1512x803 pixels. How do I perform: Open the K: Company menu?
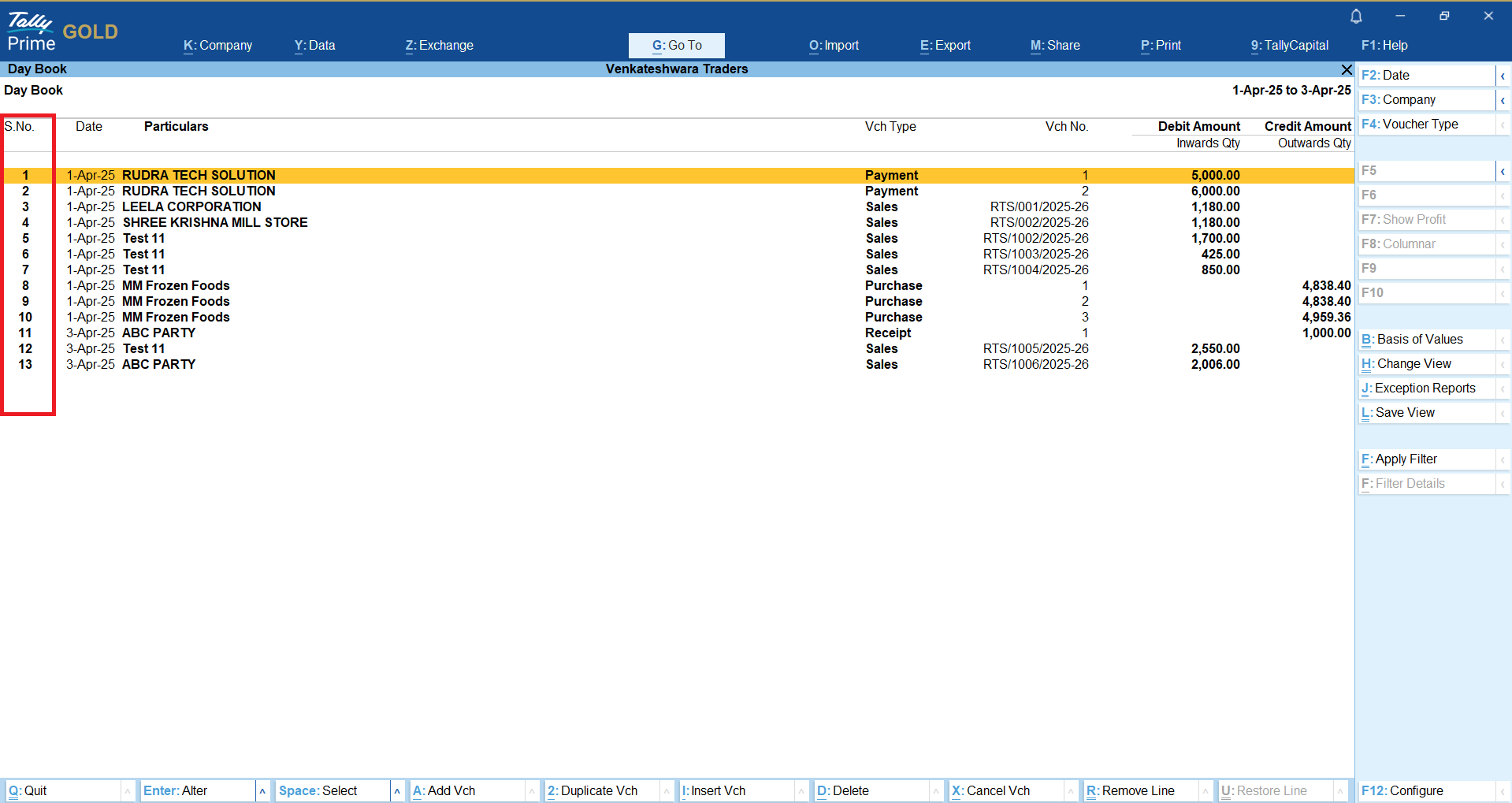(x=217, y=46)
